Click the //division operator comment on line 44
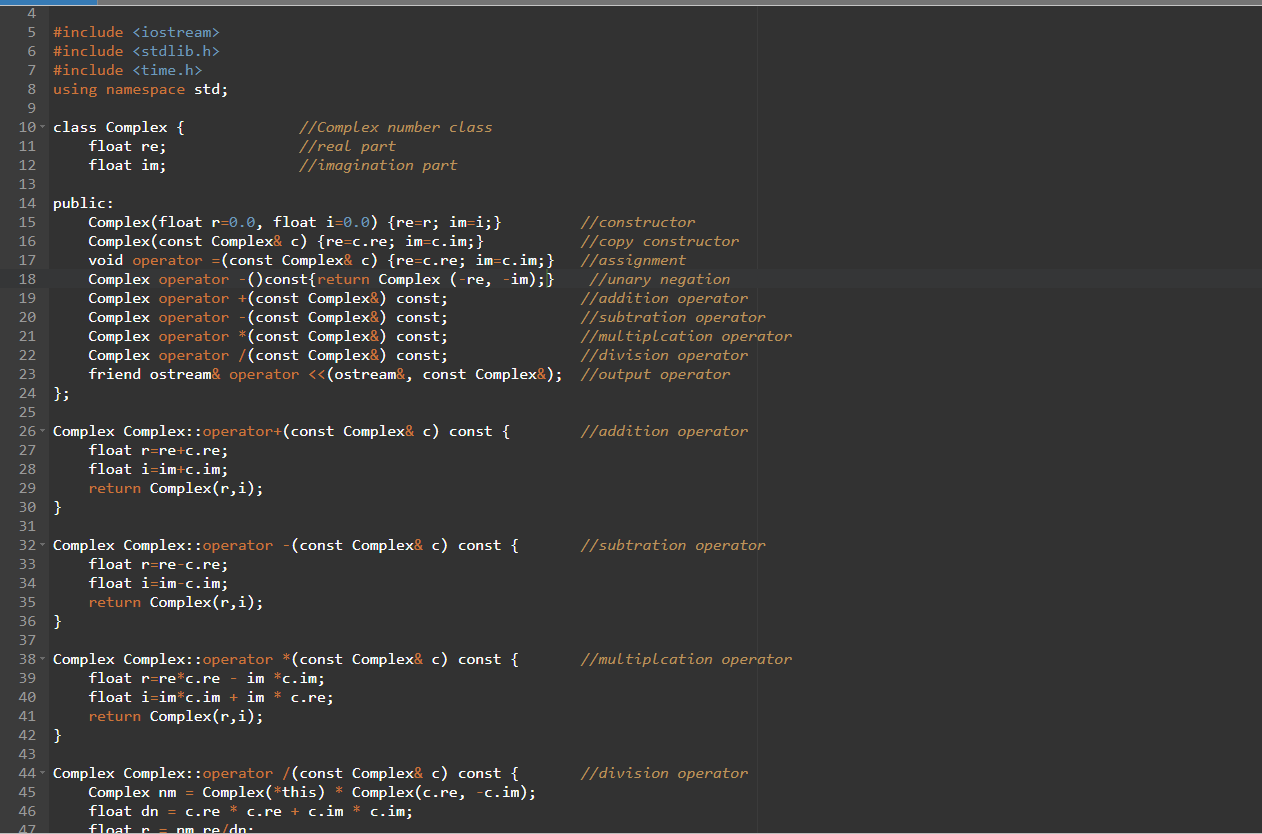Image resolution: width=1262 pixels, height=834 pixels. (663, 773)
